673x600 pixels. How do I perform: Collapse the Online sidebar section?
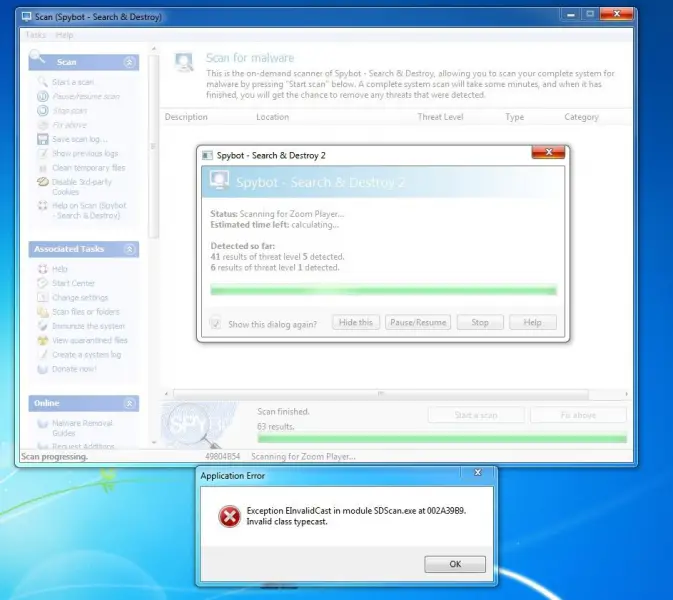[x=129, y=403]
